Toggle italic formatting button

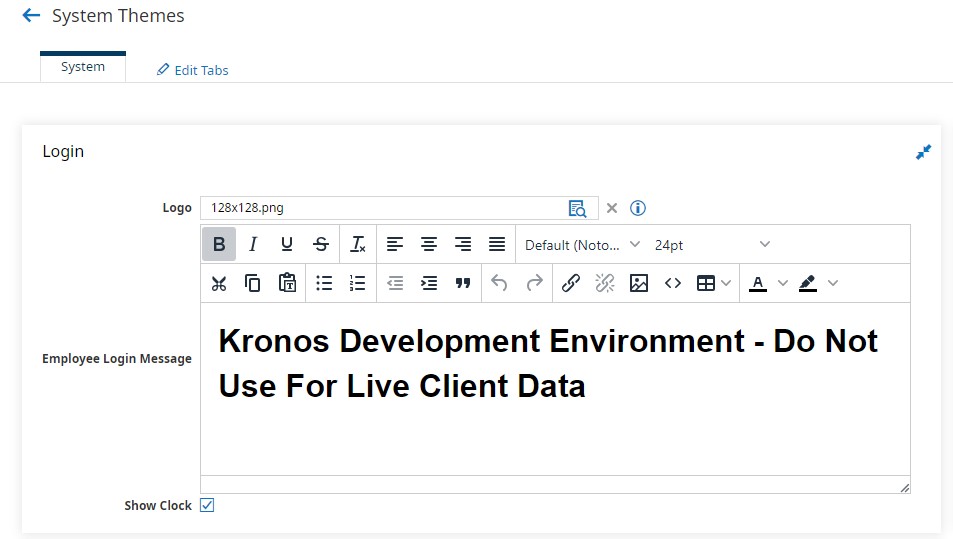(253, 244)
